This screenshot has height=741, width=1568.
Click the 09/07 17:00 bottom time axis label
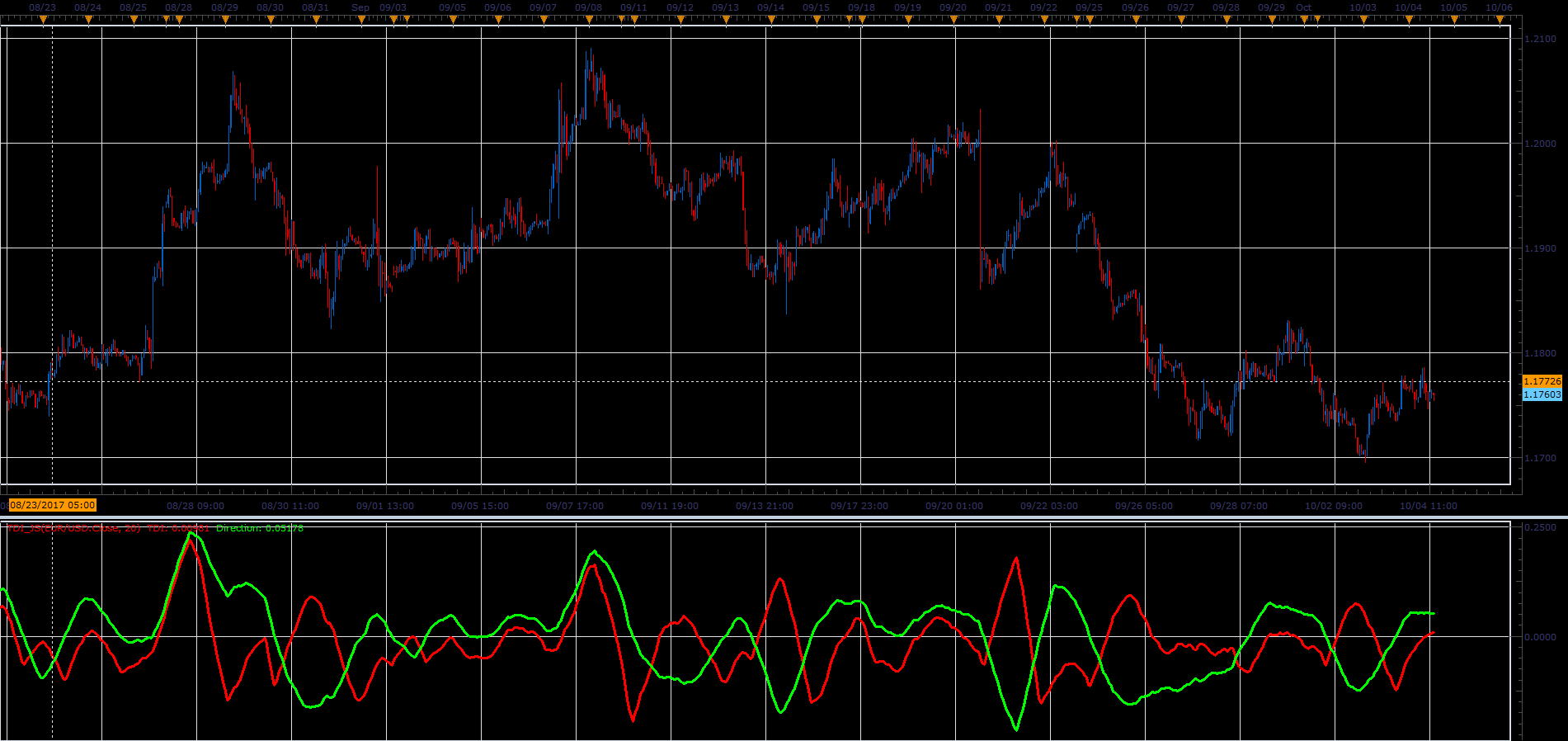(575, 506)
